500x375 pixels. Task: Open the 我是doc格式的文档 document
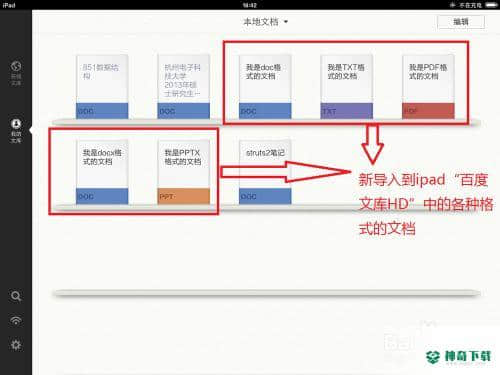click(x=265, y=87)
